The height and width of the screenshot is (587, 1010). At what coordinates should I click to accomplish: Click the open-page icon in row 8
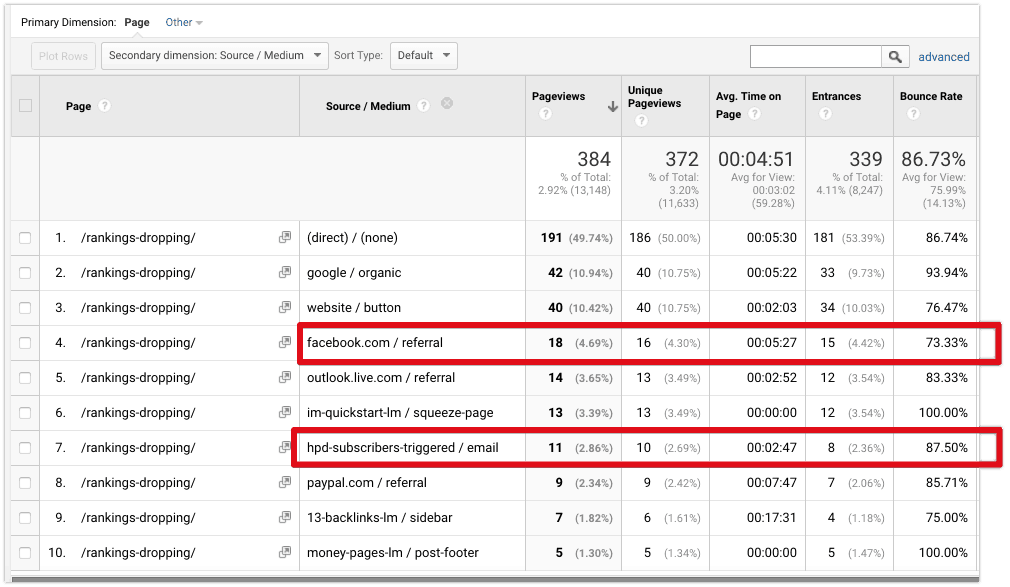point(285,483)
